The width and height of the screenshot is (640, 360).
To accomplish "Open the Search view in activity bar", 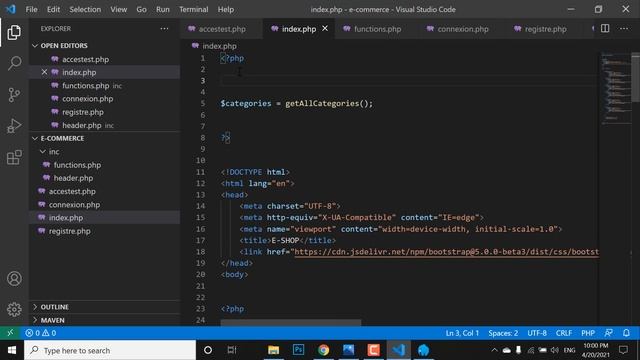I will [14, 63].
